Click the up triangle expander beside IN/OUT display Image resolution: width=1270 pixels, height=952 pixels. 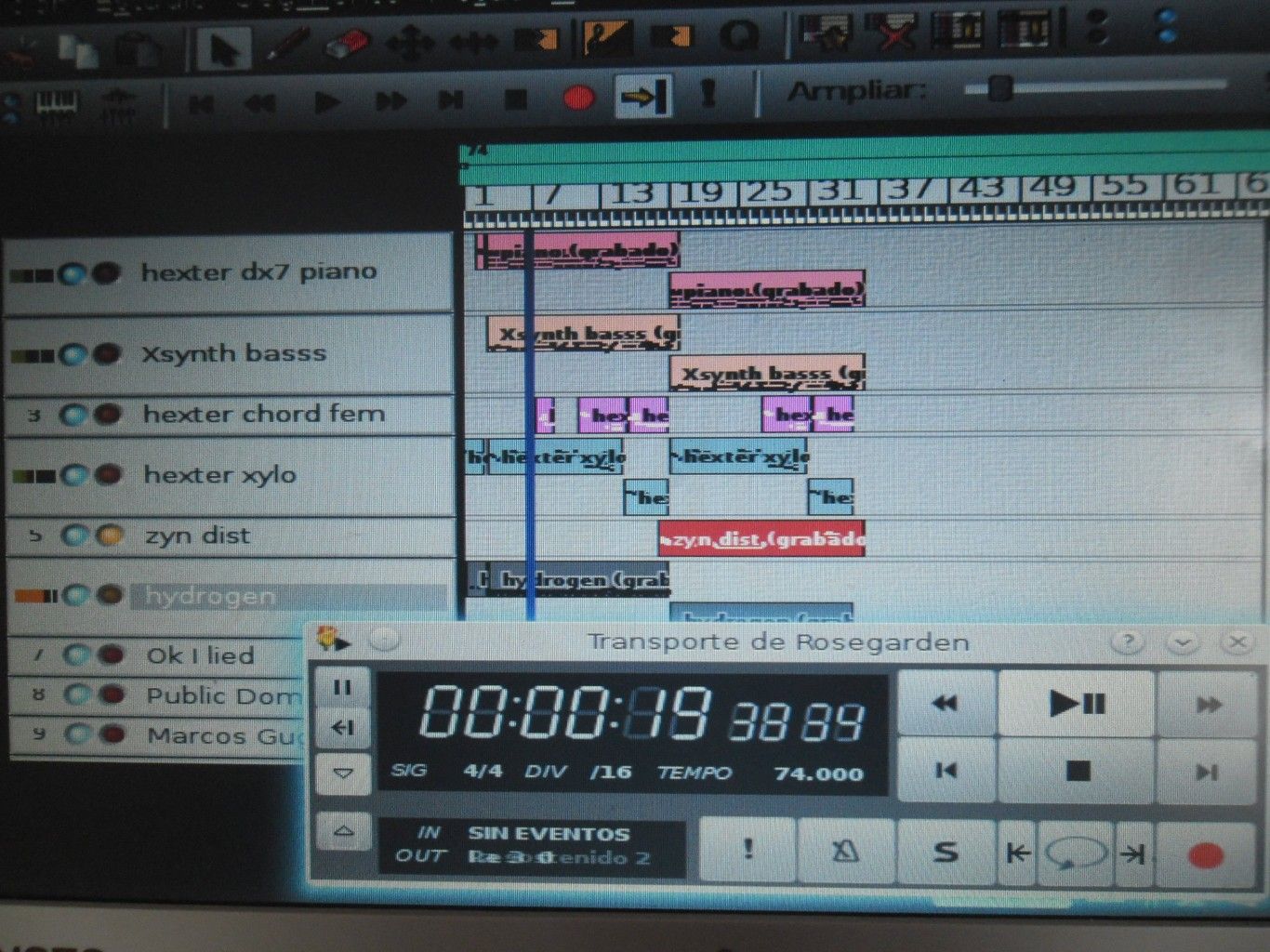click(x=343, y=832)
